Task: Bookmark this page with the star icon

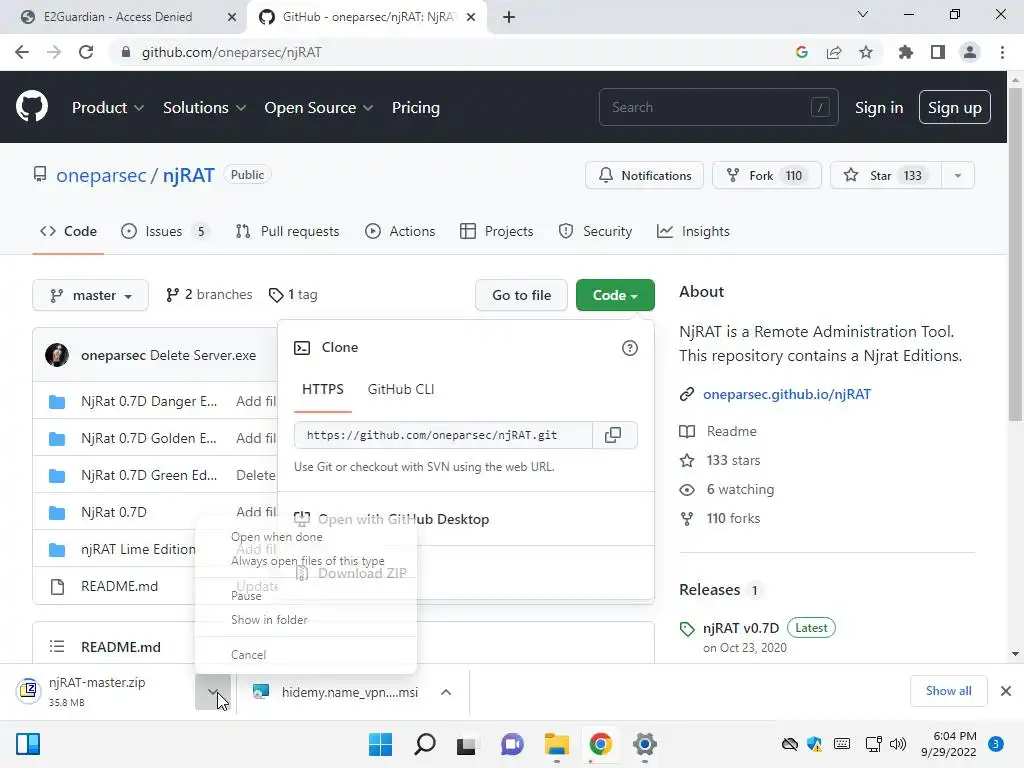Action: pyautogui.click(x=866, y=52)
